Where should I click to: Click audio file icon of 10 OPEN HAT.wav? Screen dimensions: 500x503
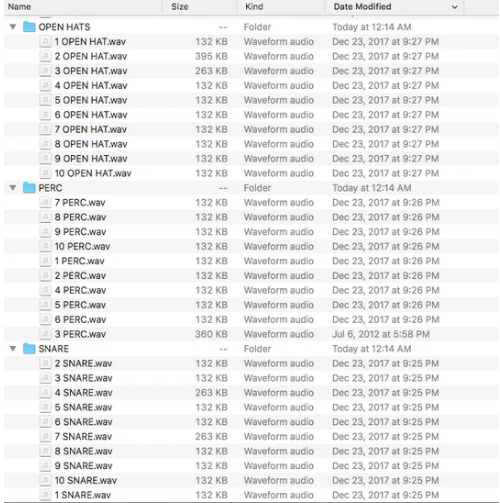[x=45, y=173]
